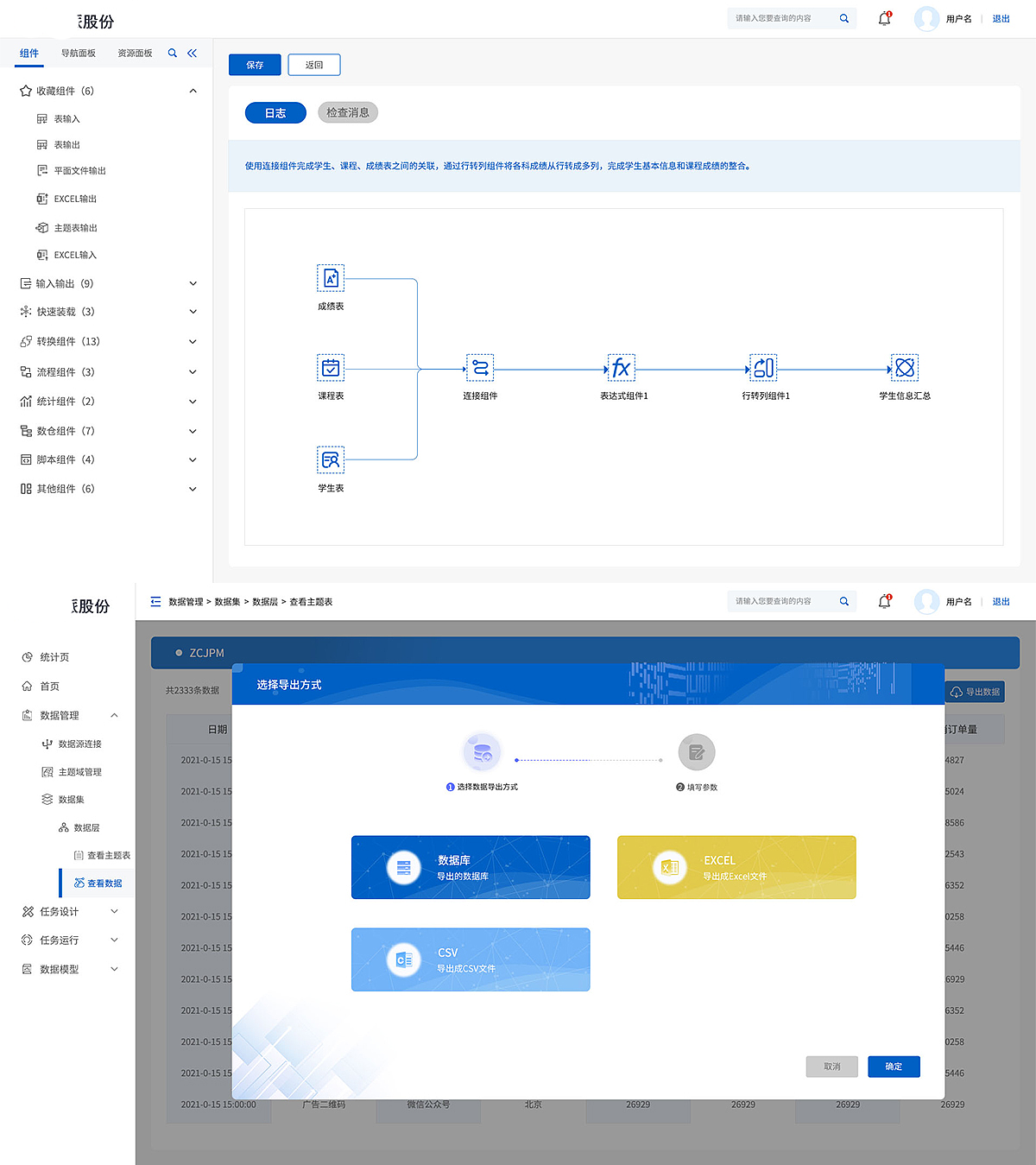Click 表输入 component item
This screenshot has height=1165, width=1036.
[59, 119]
